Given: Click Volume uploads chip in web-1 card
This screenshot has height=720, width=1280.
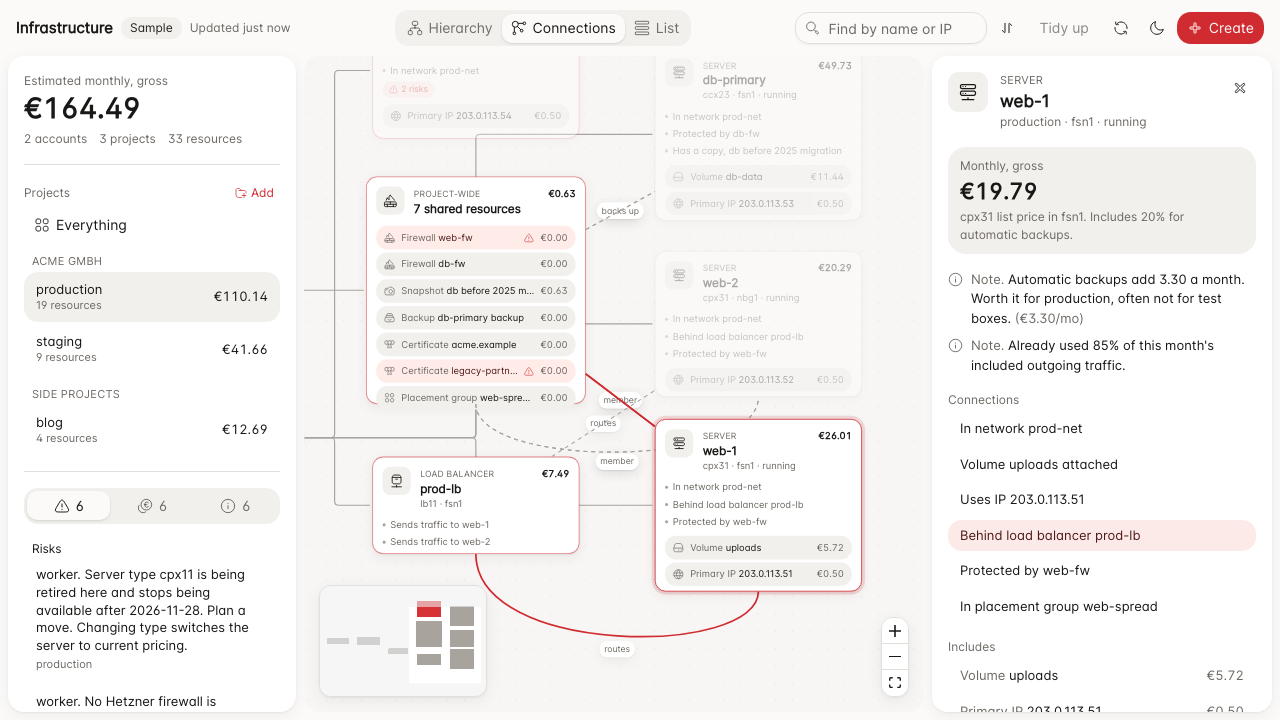Looking at the screenshot, I should click(758, 548).
